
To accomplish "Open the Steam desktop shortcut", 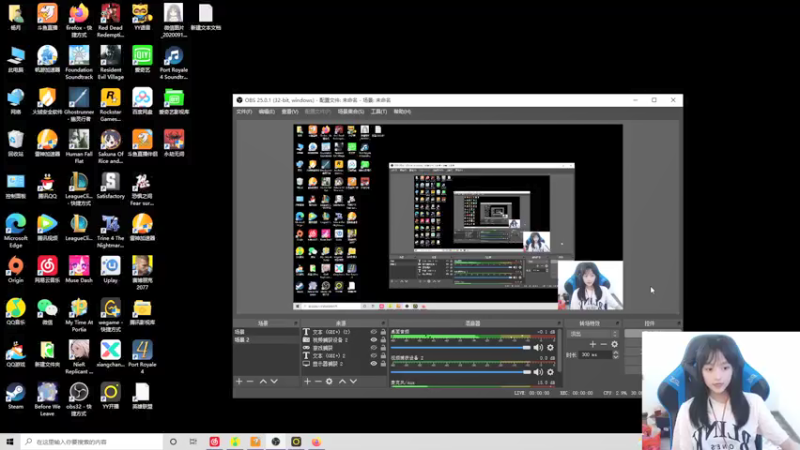I will point(15,396).
